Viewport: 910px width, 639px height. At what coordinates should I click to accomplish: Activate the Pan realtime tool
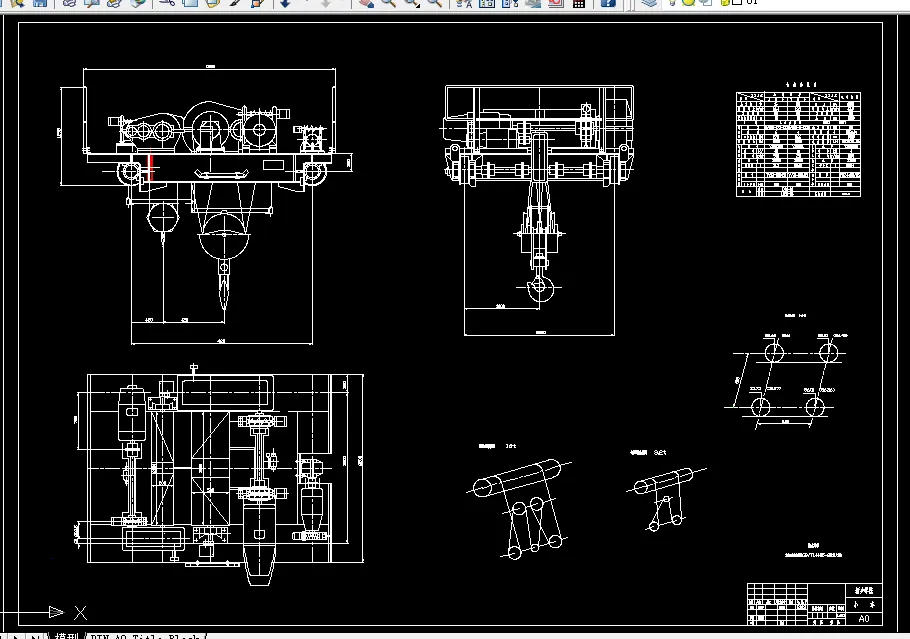[x=366, y=3]
